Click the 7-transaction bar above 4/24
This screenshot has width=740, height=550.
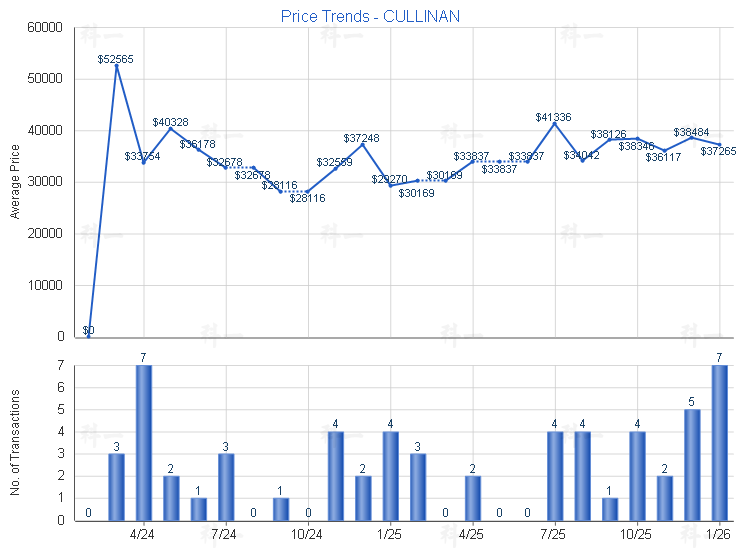click(144, 442)
